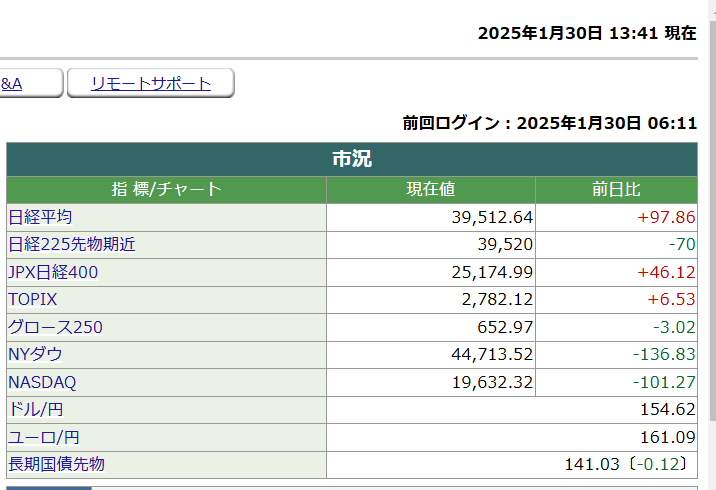Open the NASDAQ index link

[42, 382]
